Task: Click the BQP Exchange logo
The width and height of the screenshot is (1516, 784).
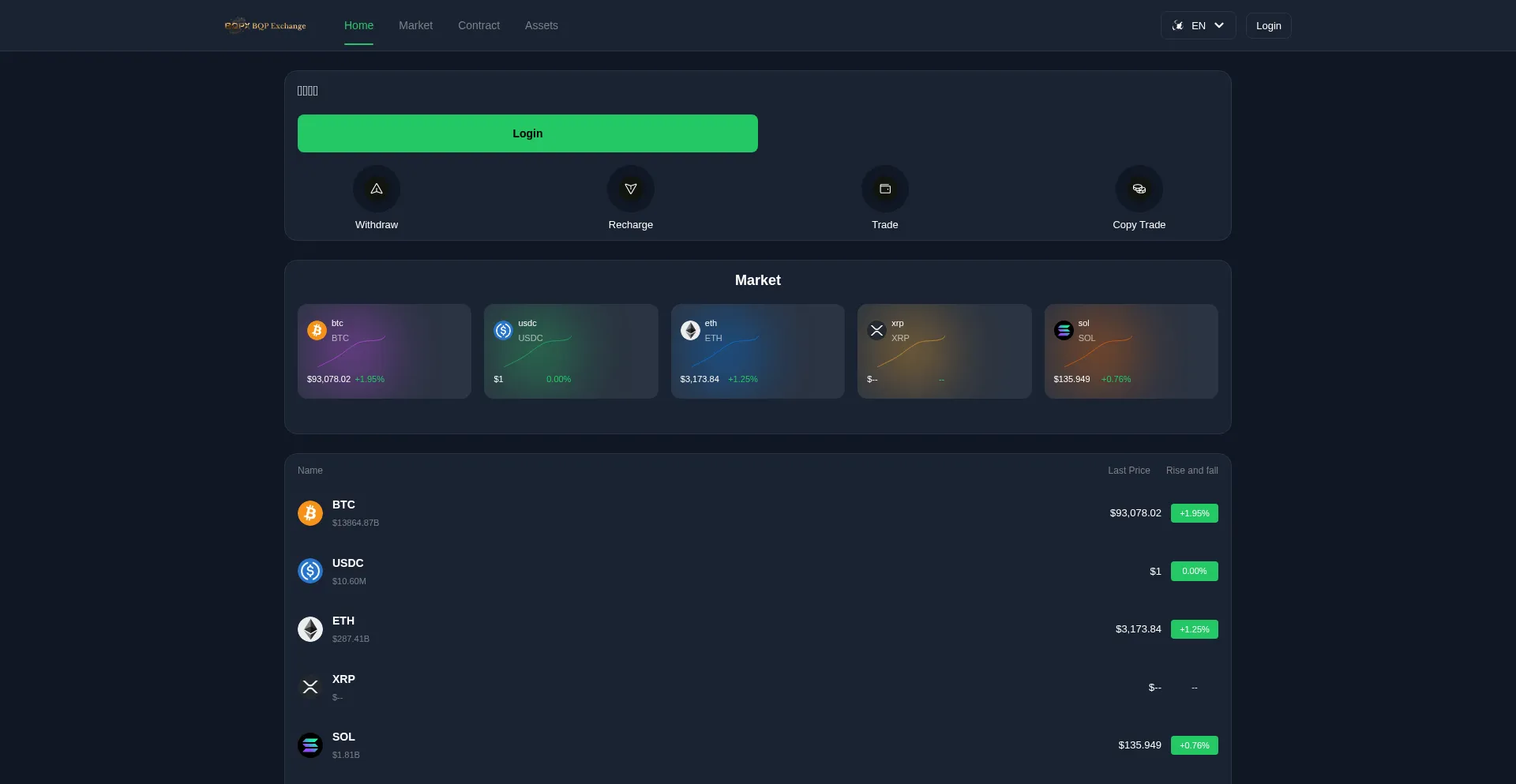Action: point(265,25)
